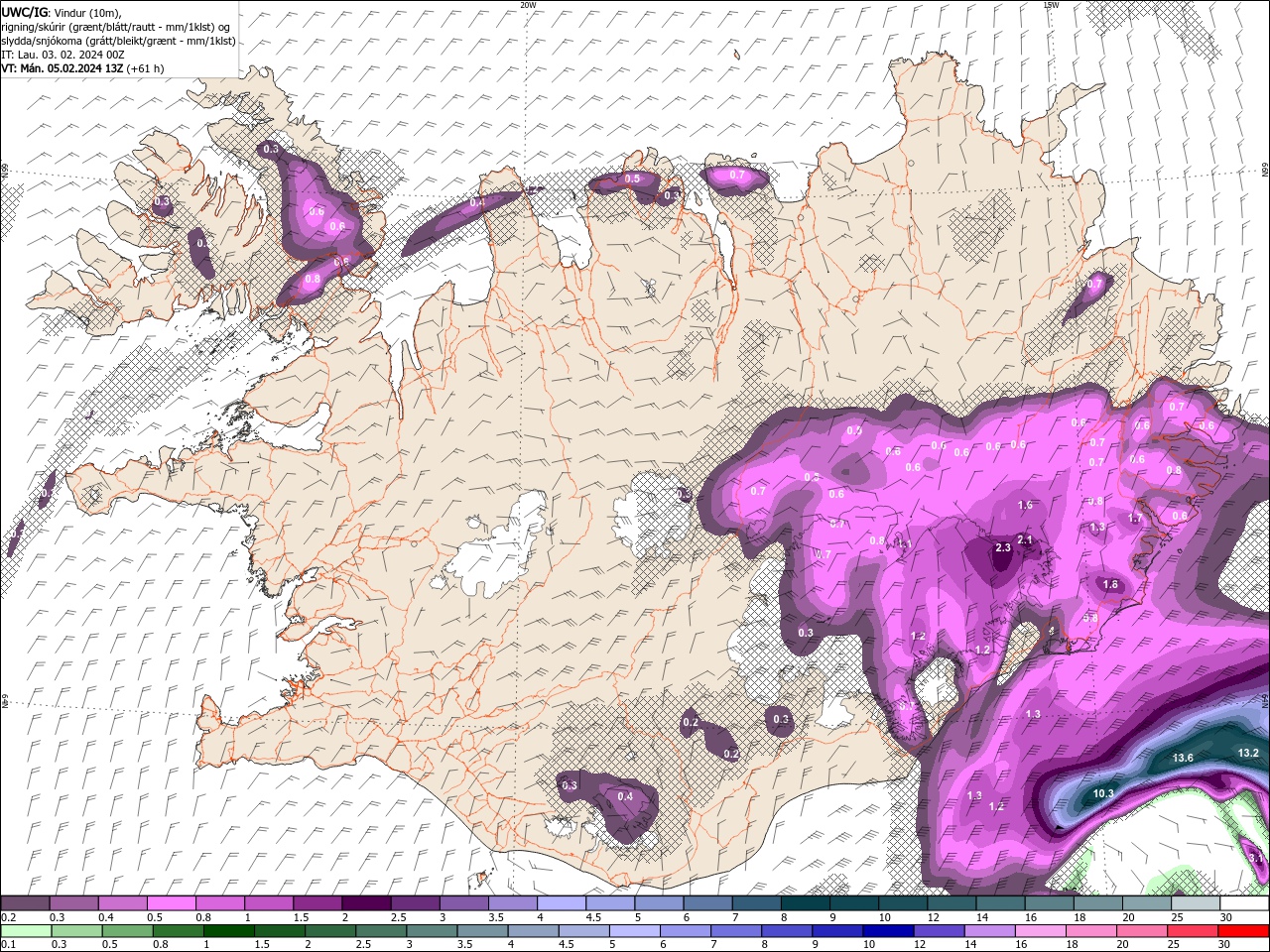The width and height of the screenshot is (1270, 952).
Task: Click the 13.6 value offshore southeast
Action: 1183,758
